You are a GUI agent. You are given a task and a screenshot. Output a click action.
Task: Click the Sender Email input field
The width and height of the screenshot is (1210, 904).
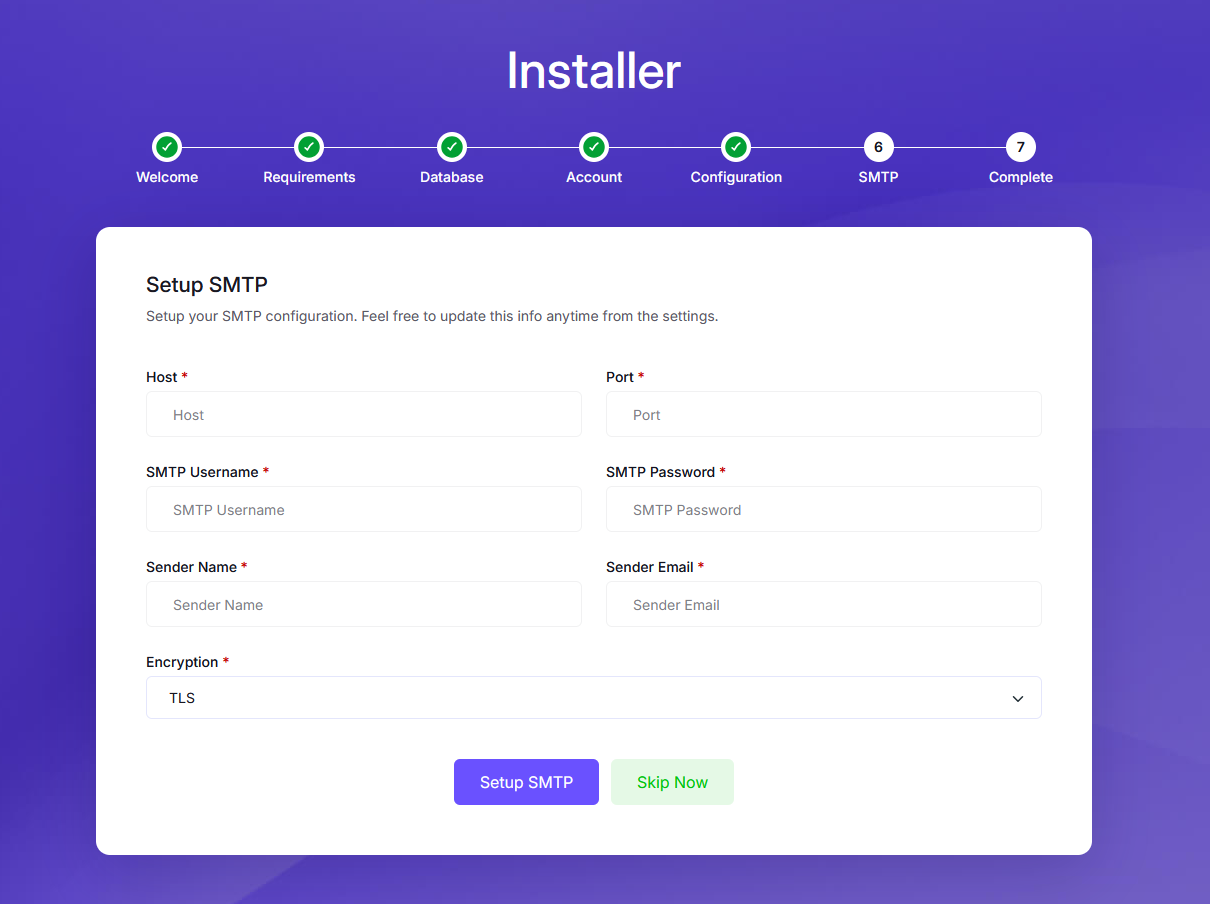[x=823, y=604]
